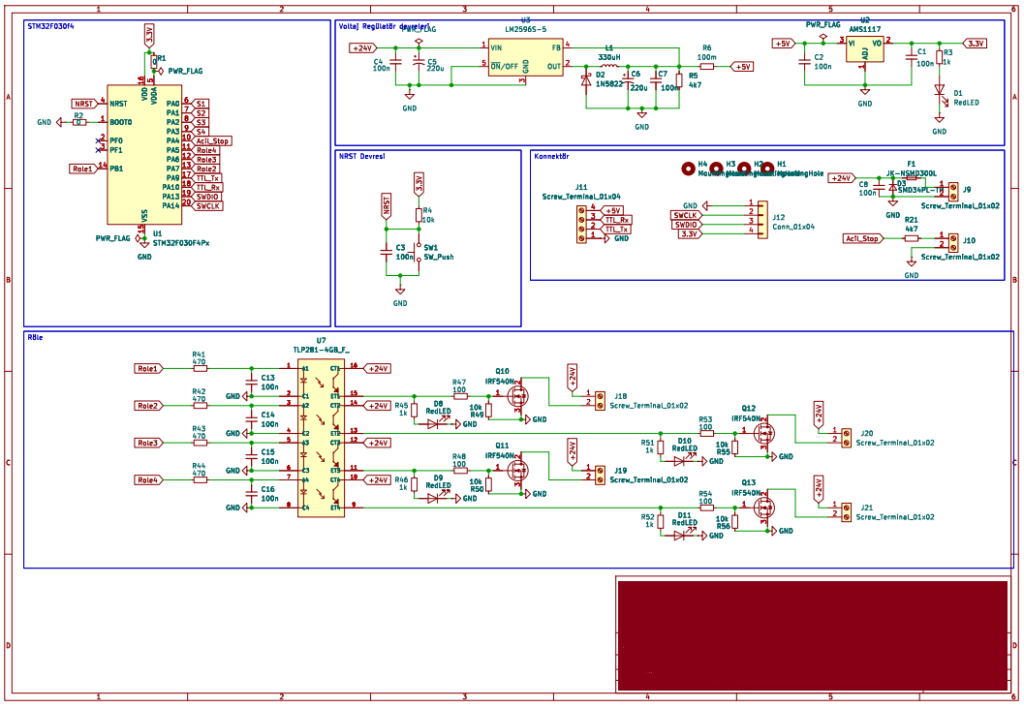Select the SW1 push button switch
1024x708 pixels.
click(418, 252)
